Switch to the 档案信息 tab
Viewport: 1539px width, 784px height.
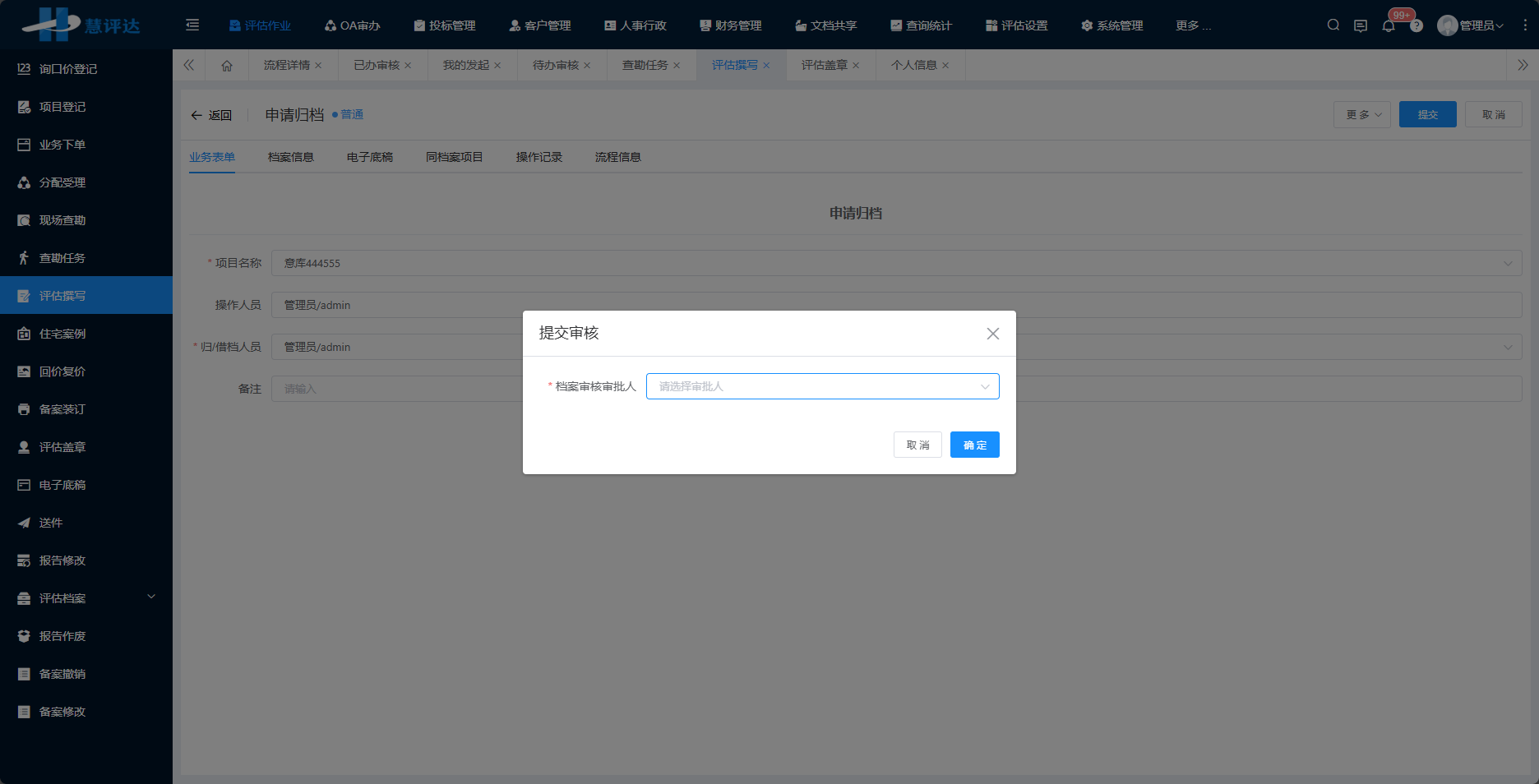coord(290,157)
